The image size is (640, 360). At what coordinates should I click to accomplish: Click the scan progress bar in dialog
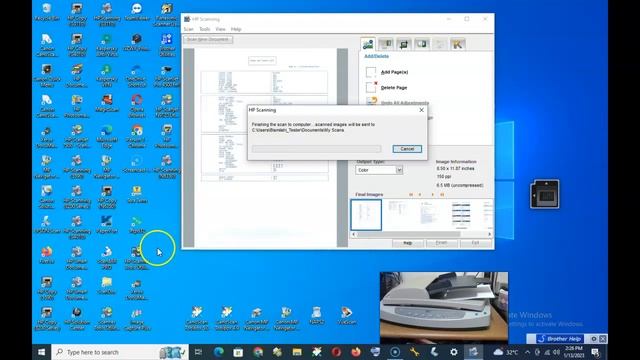316,149
